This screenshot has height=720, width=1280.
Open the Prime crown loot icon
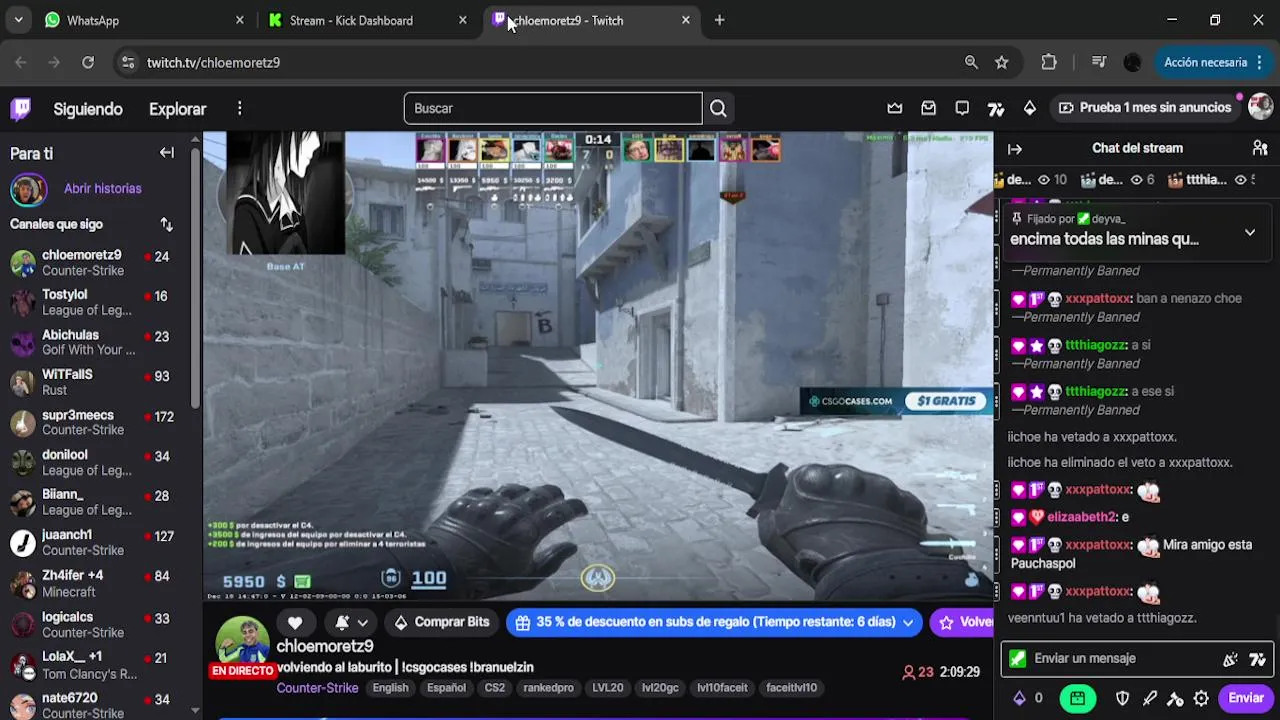895,108
